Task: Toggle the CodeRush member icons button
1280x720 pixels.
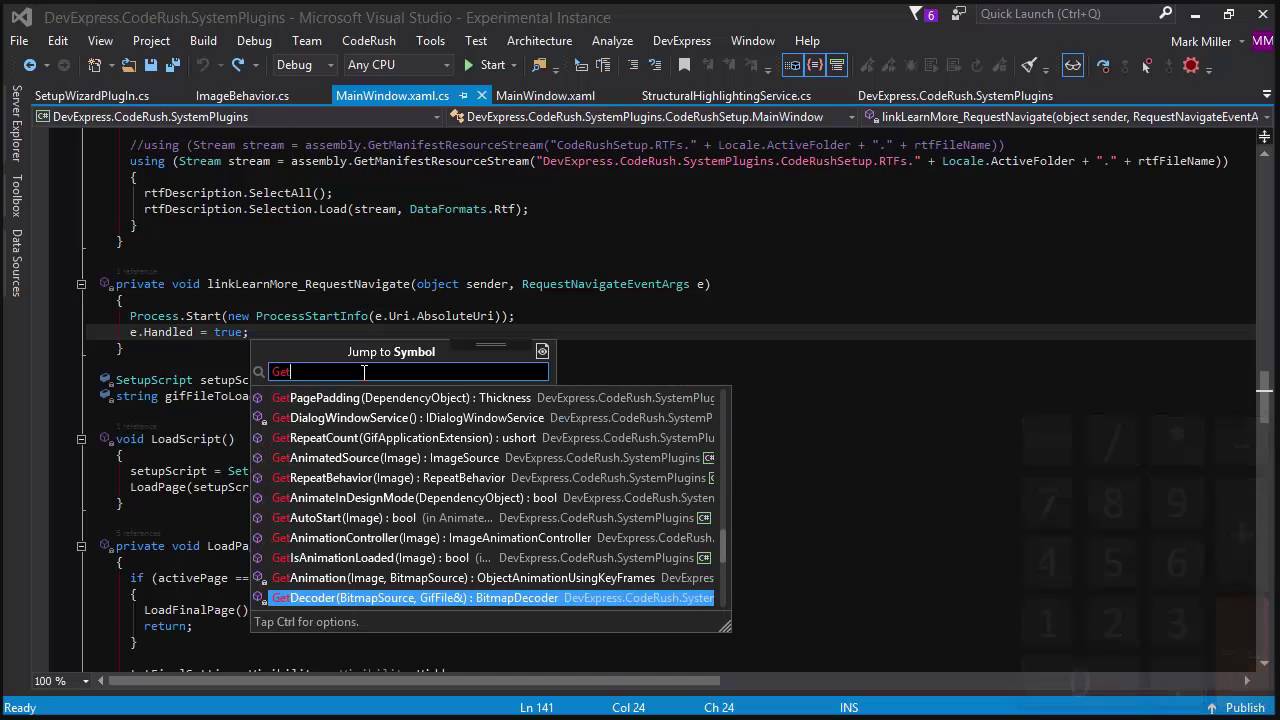Action: click(x=792, y=65)
